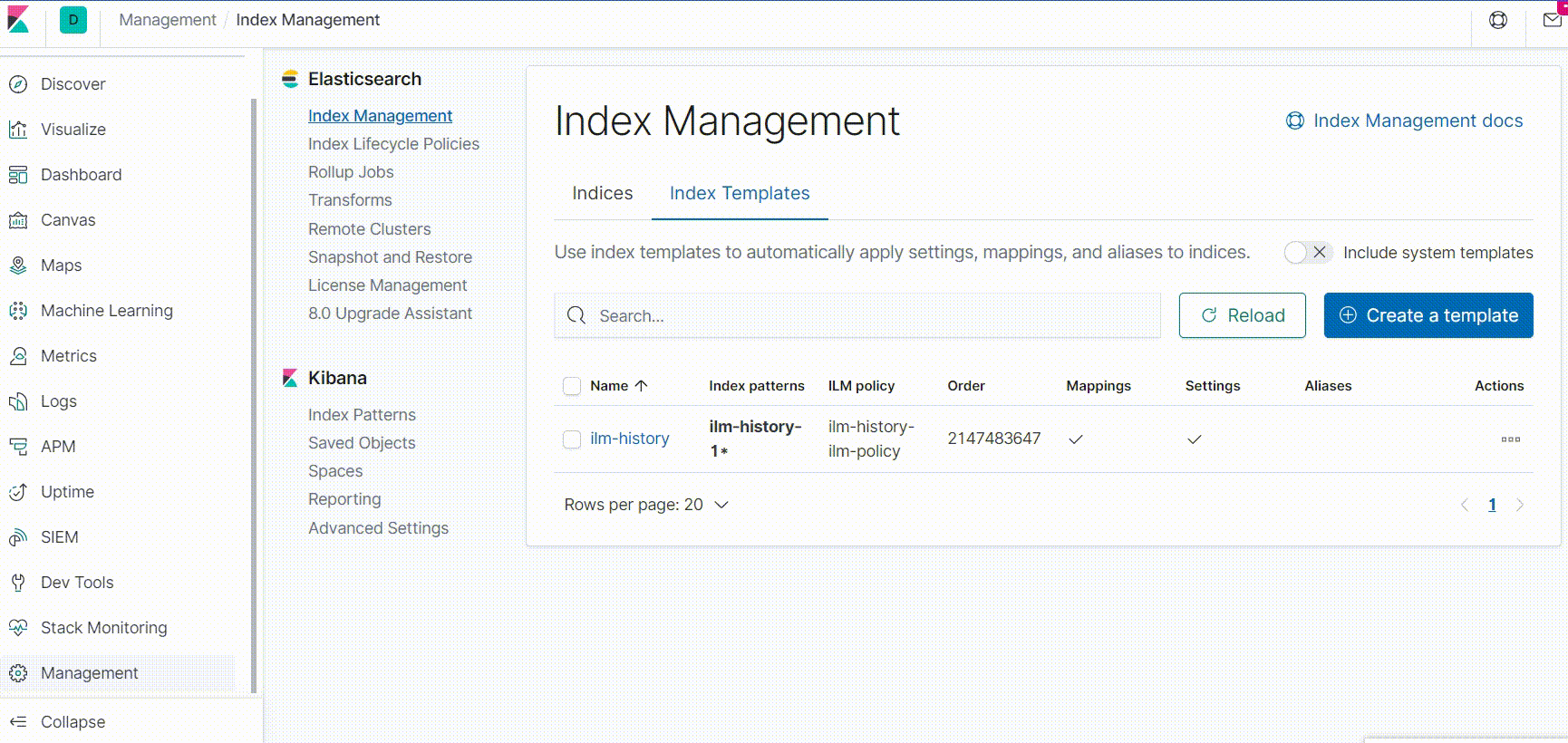Open APM in the sidebar
The height and width of the screenshot is (743, 1568).
58,447
